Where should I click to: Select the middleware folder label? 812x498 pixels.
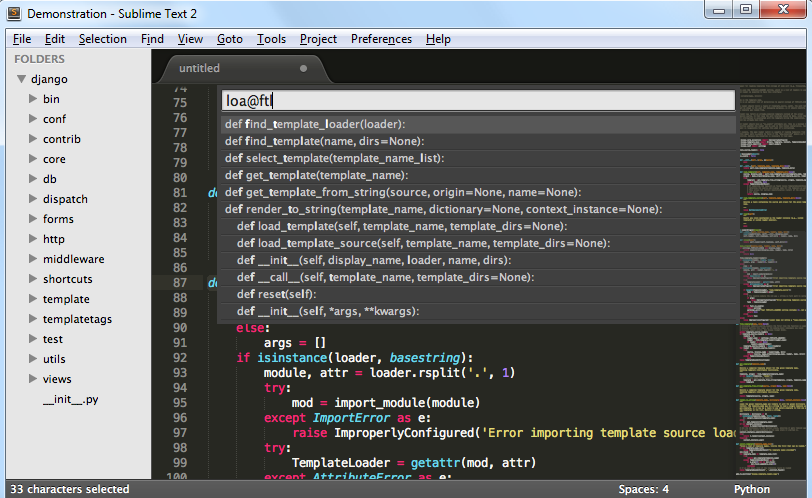point(74,259)
